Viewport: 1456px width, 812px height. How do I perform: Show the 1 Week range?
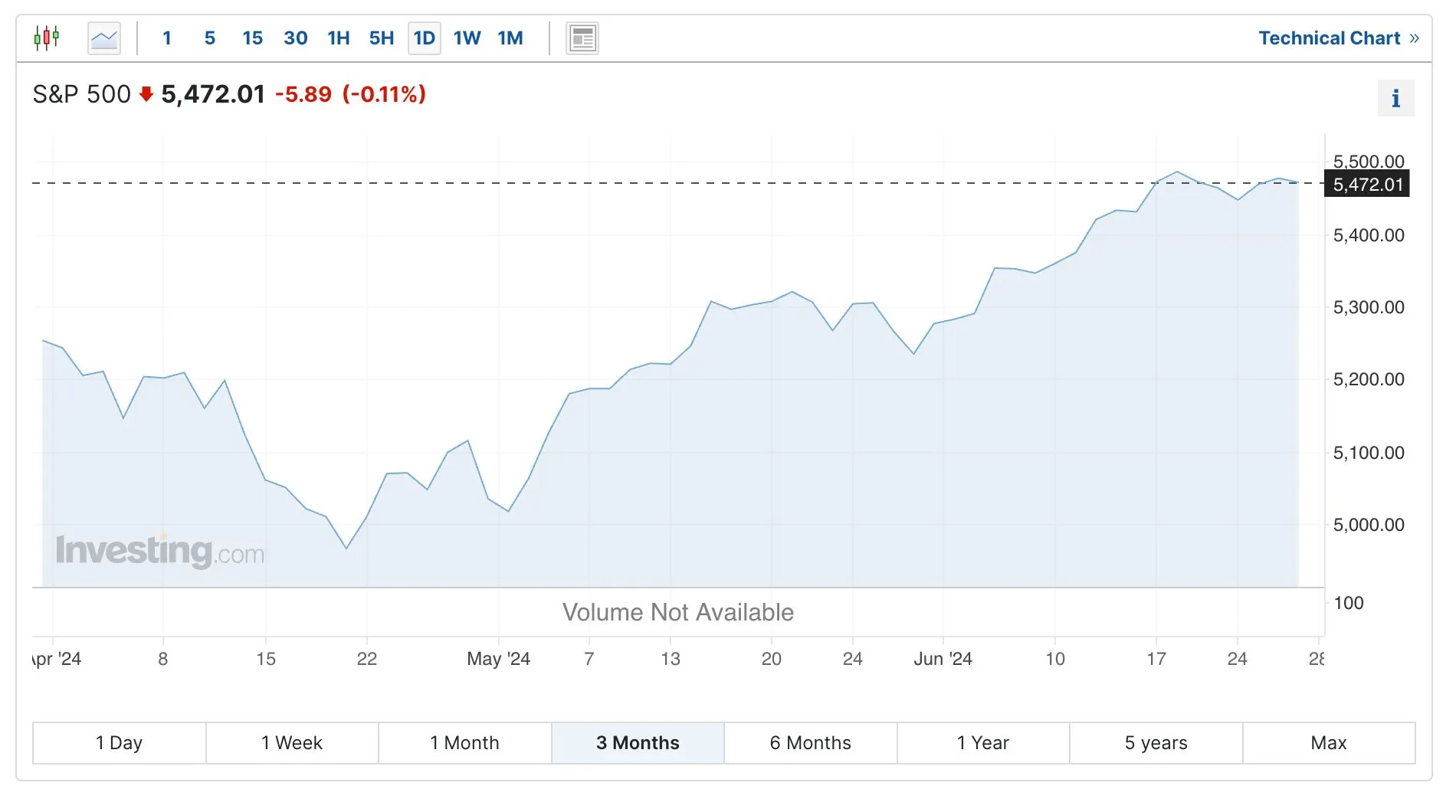(292, 743)
